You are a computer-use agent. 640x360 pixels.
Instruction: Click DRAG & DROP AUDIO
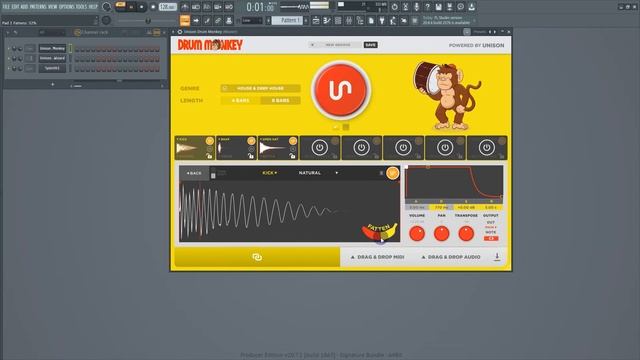pos(451,257)
